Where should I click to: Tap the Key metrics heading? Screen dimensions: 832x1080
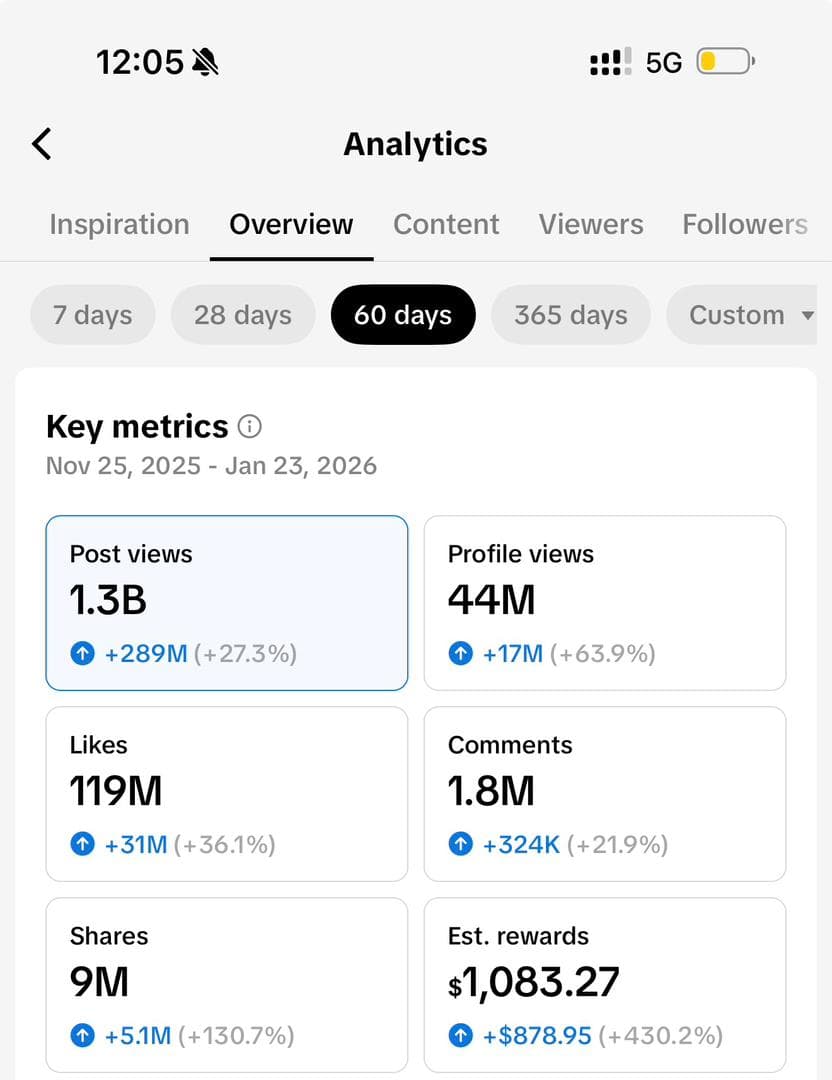pos(137,427)
